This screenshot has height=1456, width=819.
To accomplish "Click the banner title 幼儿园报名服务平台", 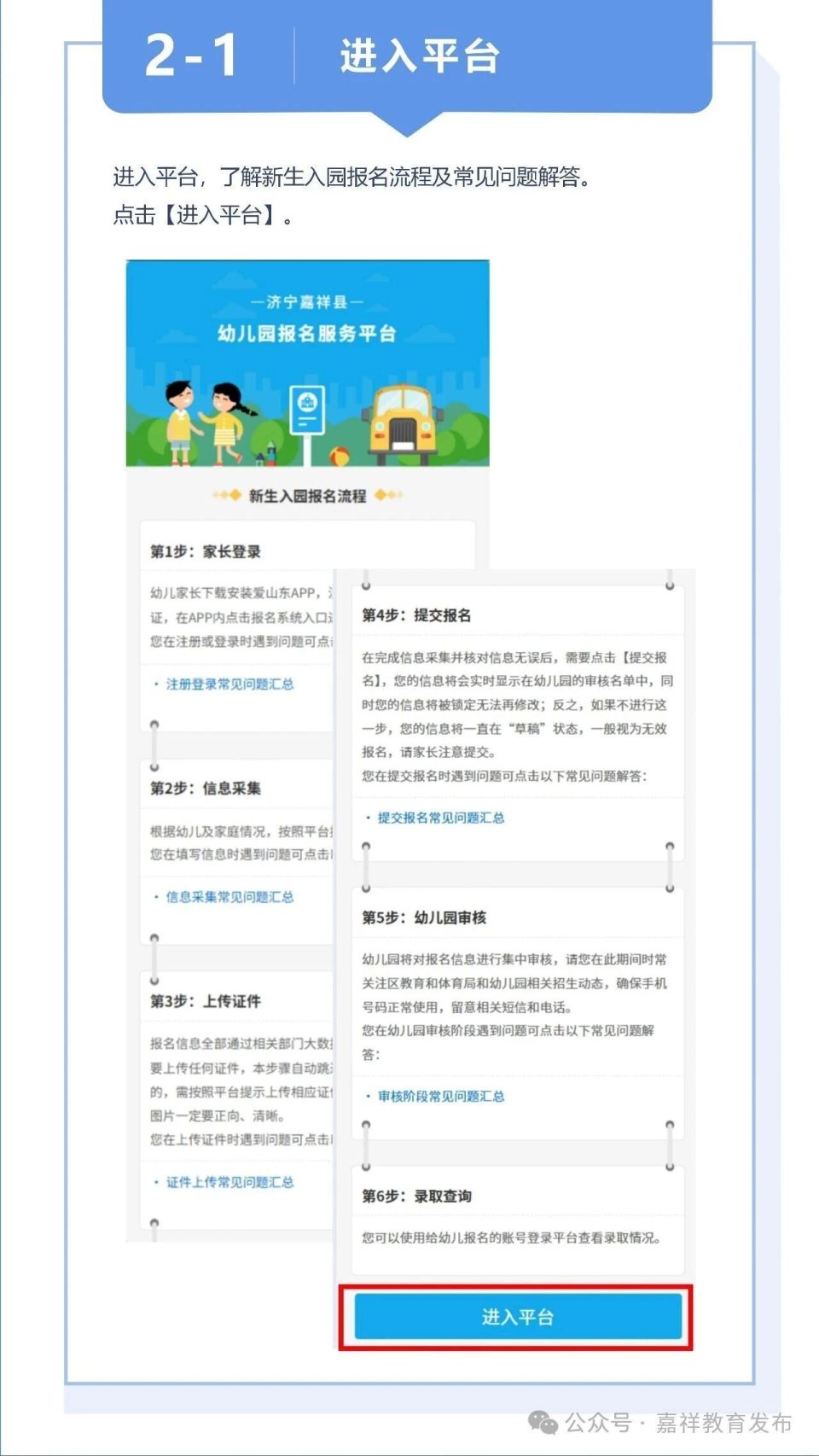I will 307,333.
